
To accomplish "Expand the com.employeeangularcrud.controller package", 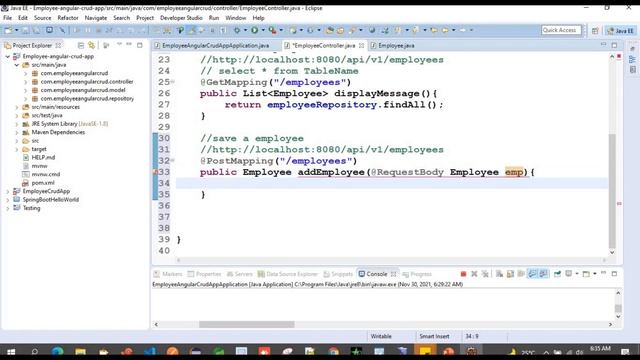I will (x=25, y=82).
